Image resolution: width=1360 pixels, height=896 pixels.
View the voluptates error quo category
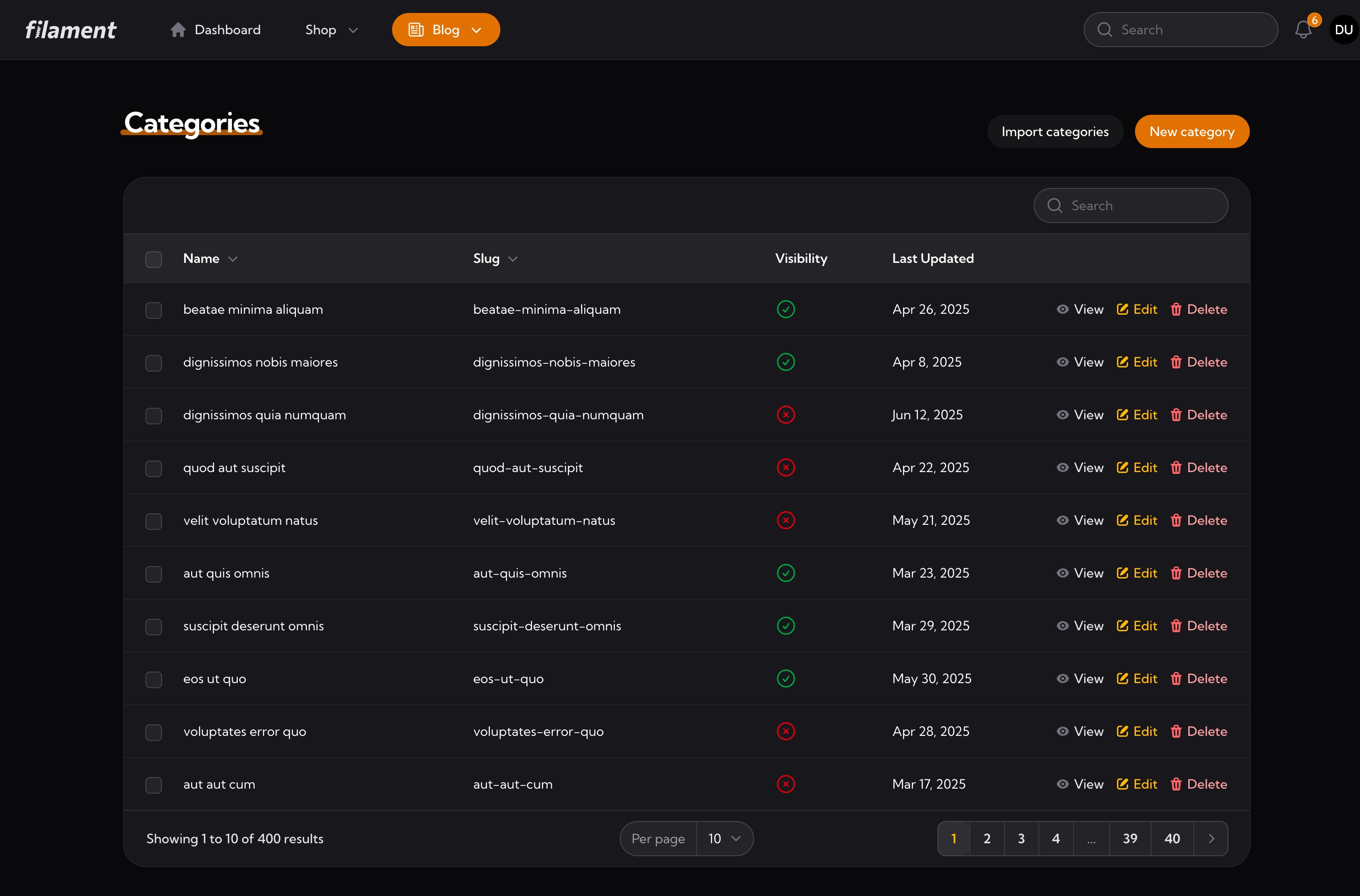coord(1080,731)
